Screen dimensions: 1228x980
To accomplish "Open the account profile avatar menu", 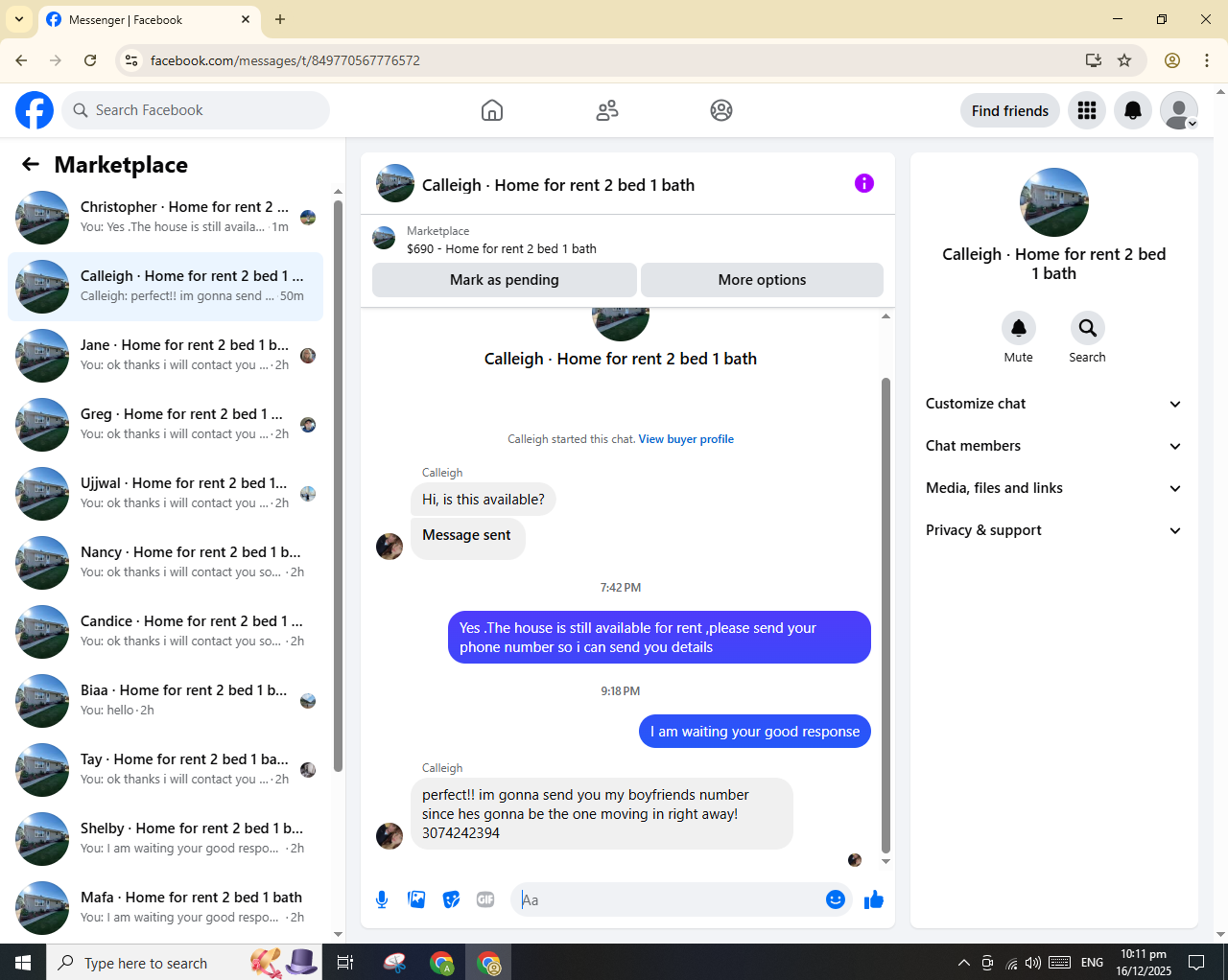I will click(1179, 110).
